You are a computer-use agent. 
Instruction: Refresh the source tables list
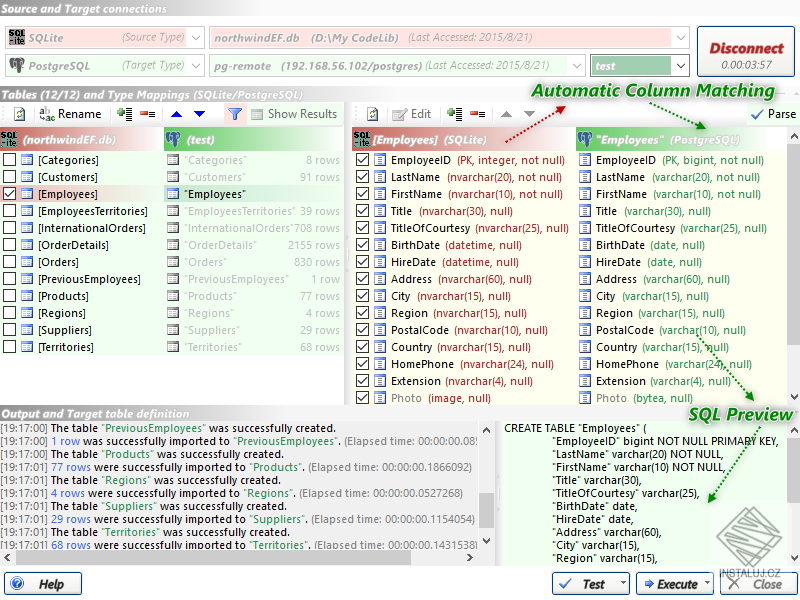(19, 114)
